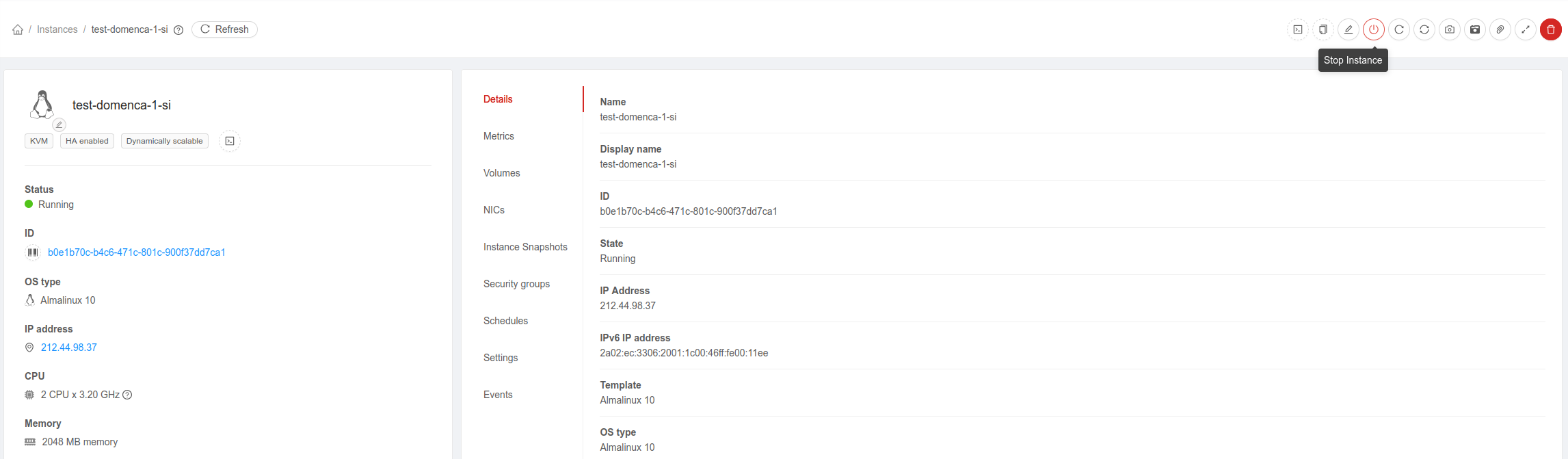Open the console from the top toolbar

click(x=1297, y=29)
